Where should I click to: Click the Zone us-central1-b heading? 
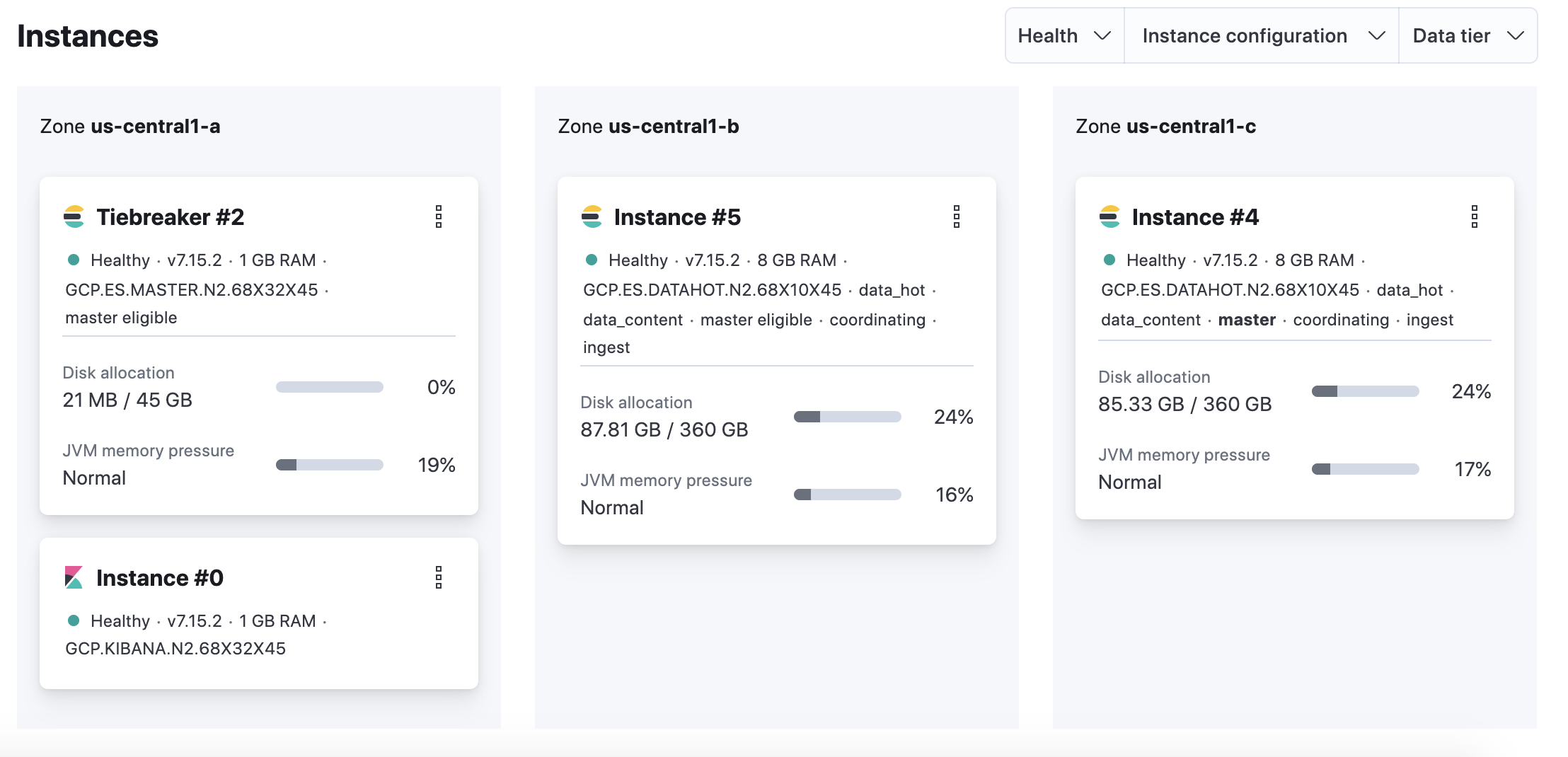648,126
